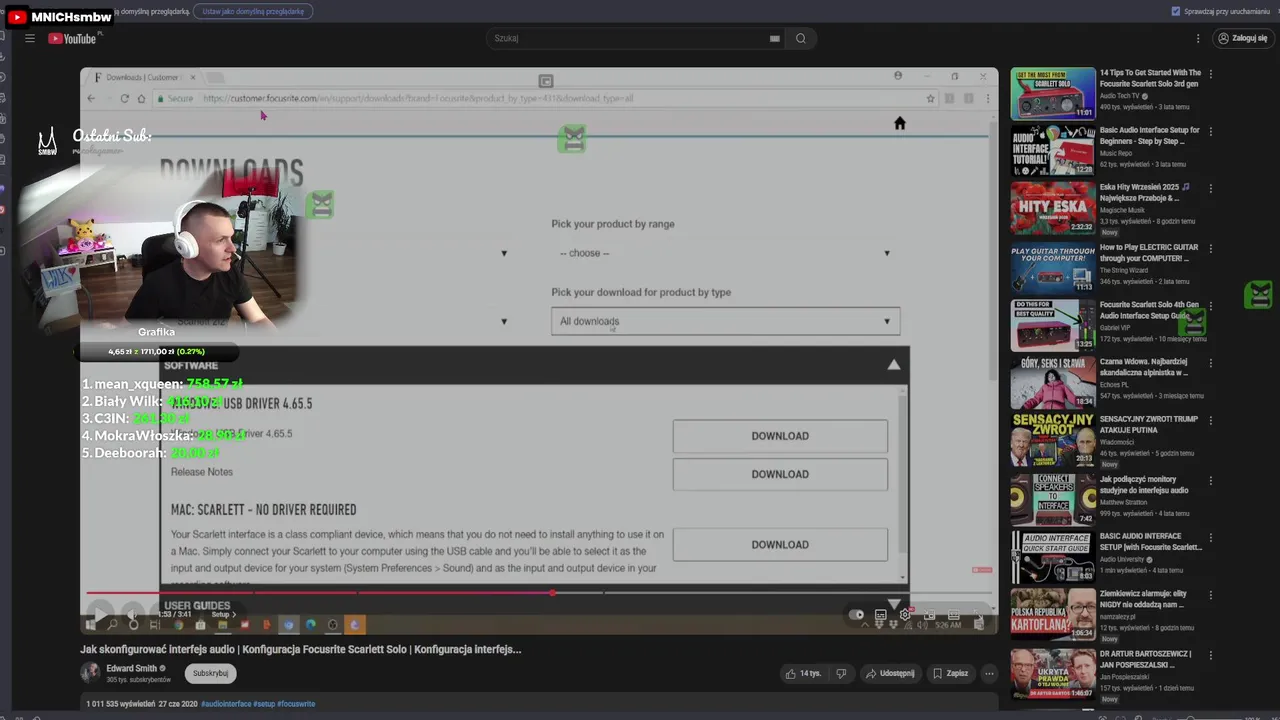Open 'Jak podłączyć monitory studyjne' video title
The width and height of the screenshot is (1280, 720).
tap(1144, 485)
